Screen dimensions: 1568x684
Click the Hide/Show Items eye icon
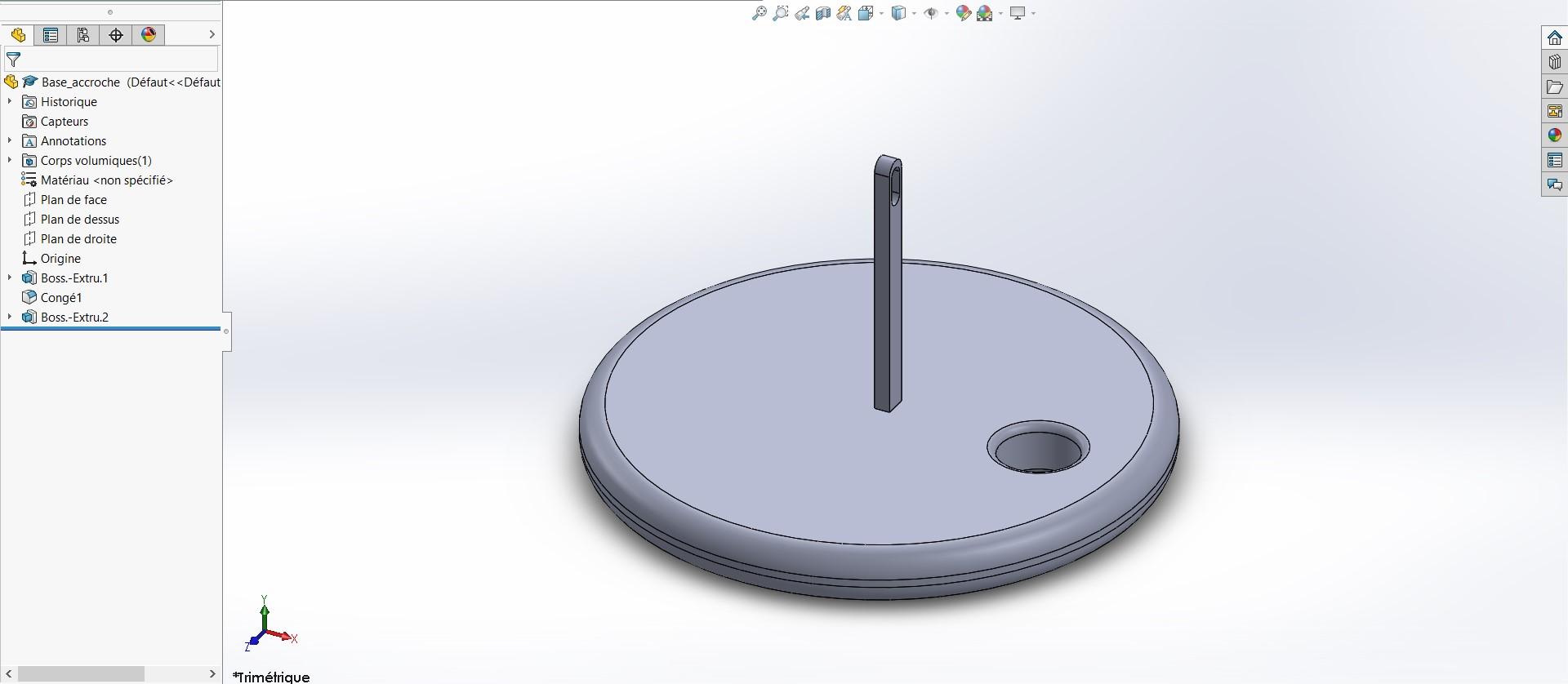[x=931, y=13]
